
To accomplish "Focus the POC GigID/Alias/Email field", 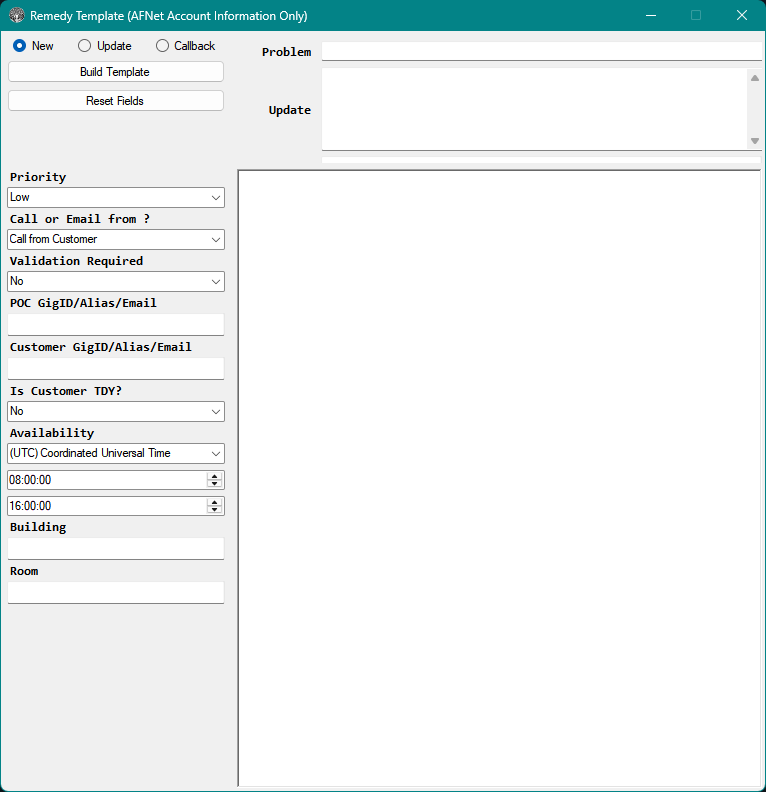I will [116, 324].
